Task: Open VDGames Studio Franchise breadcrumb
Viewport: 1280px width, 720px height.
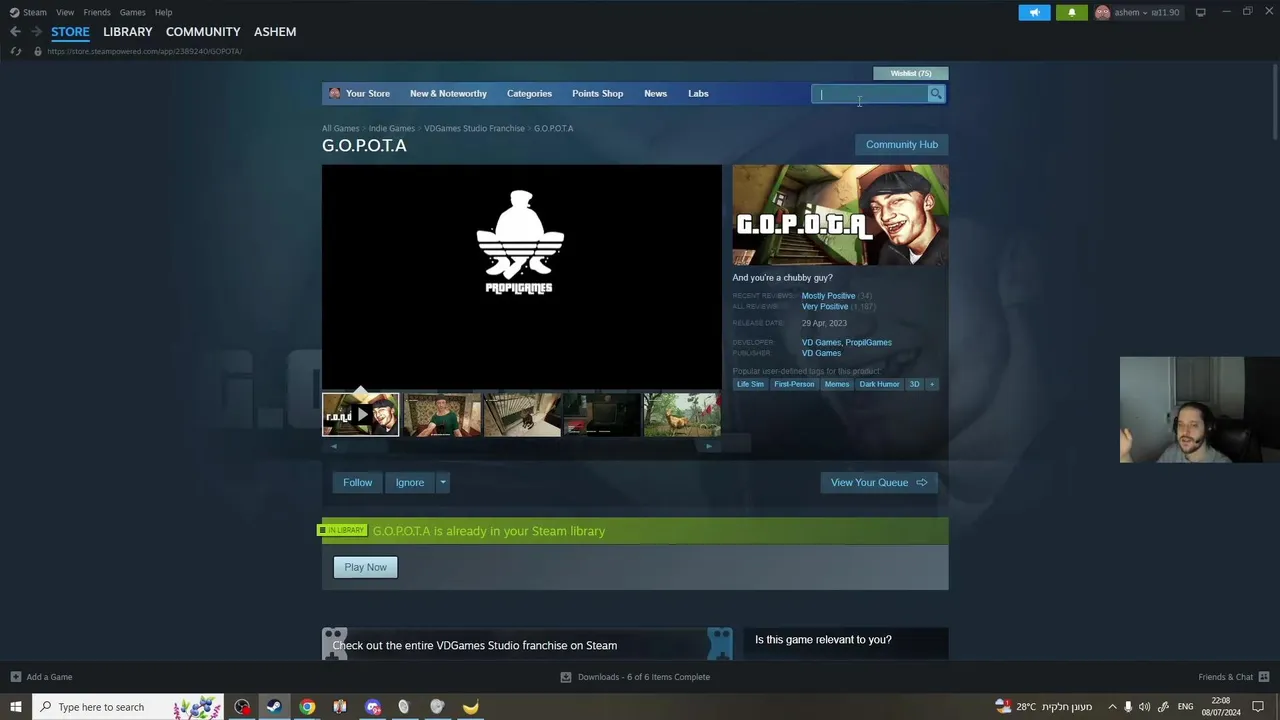Action: coord(474,128)
